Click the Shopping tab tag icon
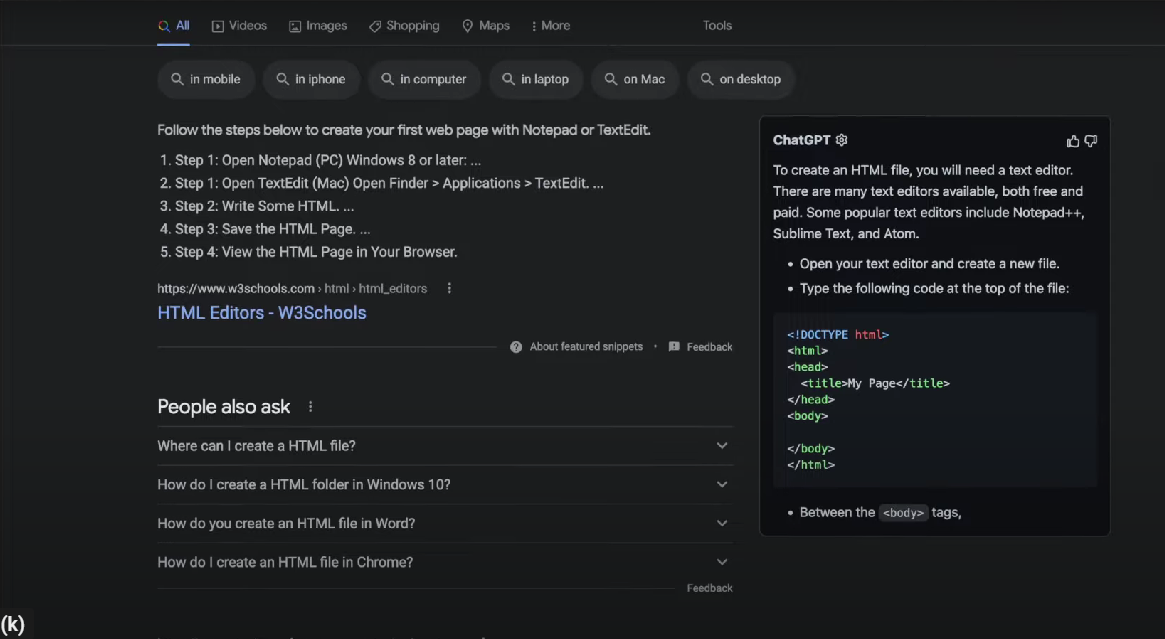Viewport: 1165px width, 639px height. (x=375, y=26)
